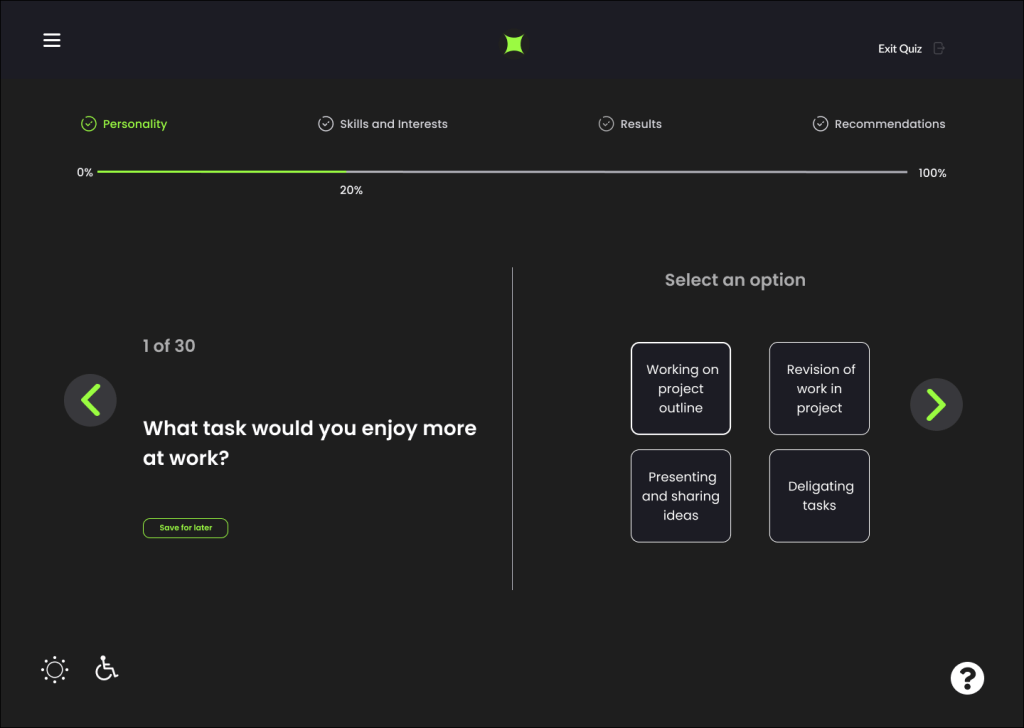Open the hamburger menu
The image size is (1024, 728).
52,40
